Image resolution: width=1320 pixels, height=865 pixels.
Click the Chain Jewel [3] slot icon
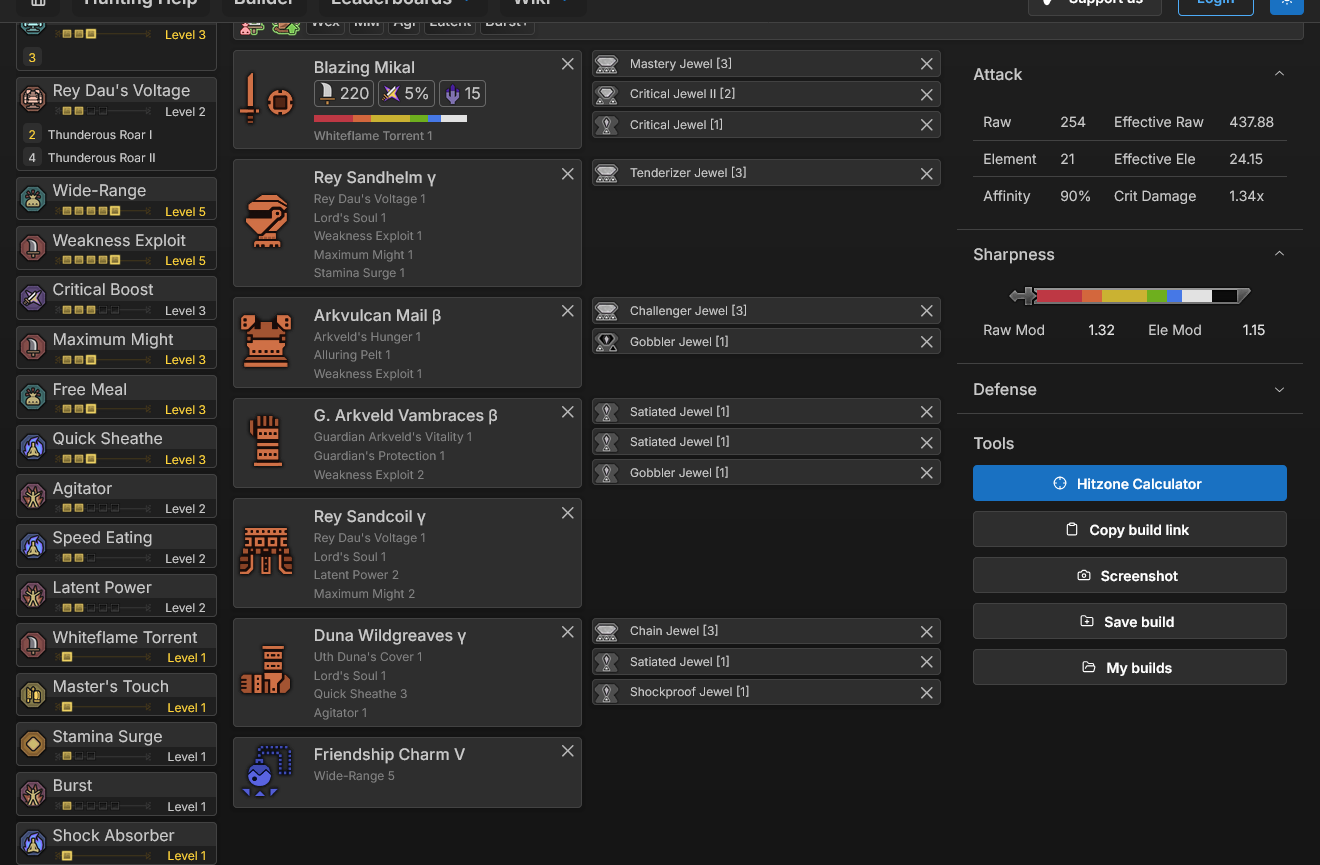pos(606,631)
